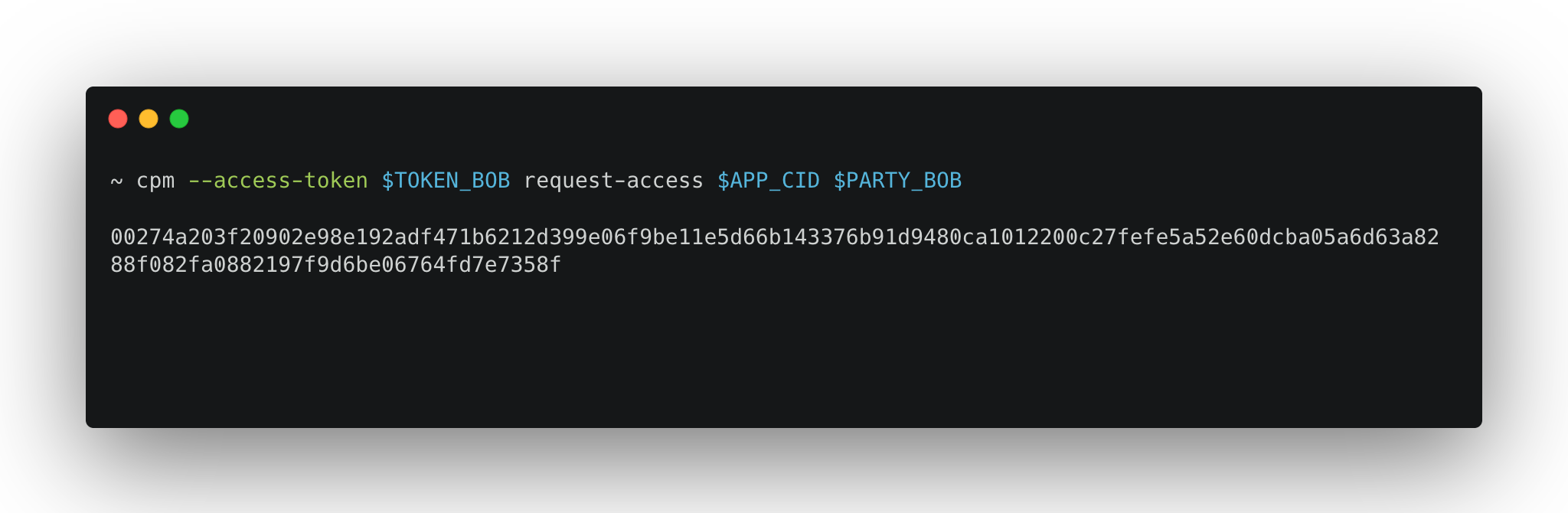The height and width of the screenshot is (513, 1568).
Task: Click the green zoom window button
Action: pyautogui.click(x=179, y=119)
